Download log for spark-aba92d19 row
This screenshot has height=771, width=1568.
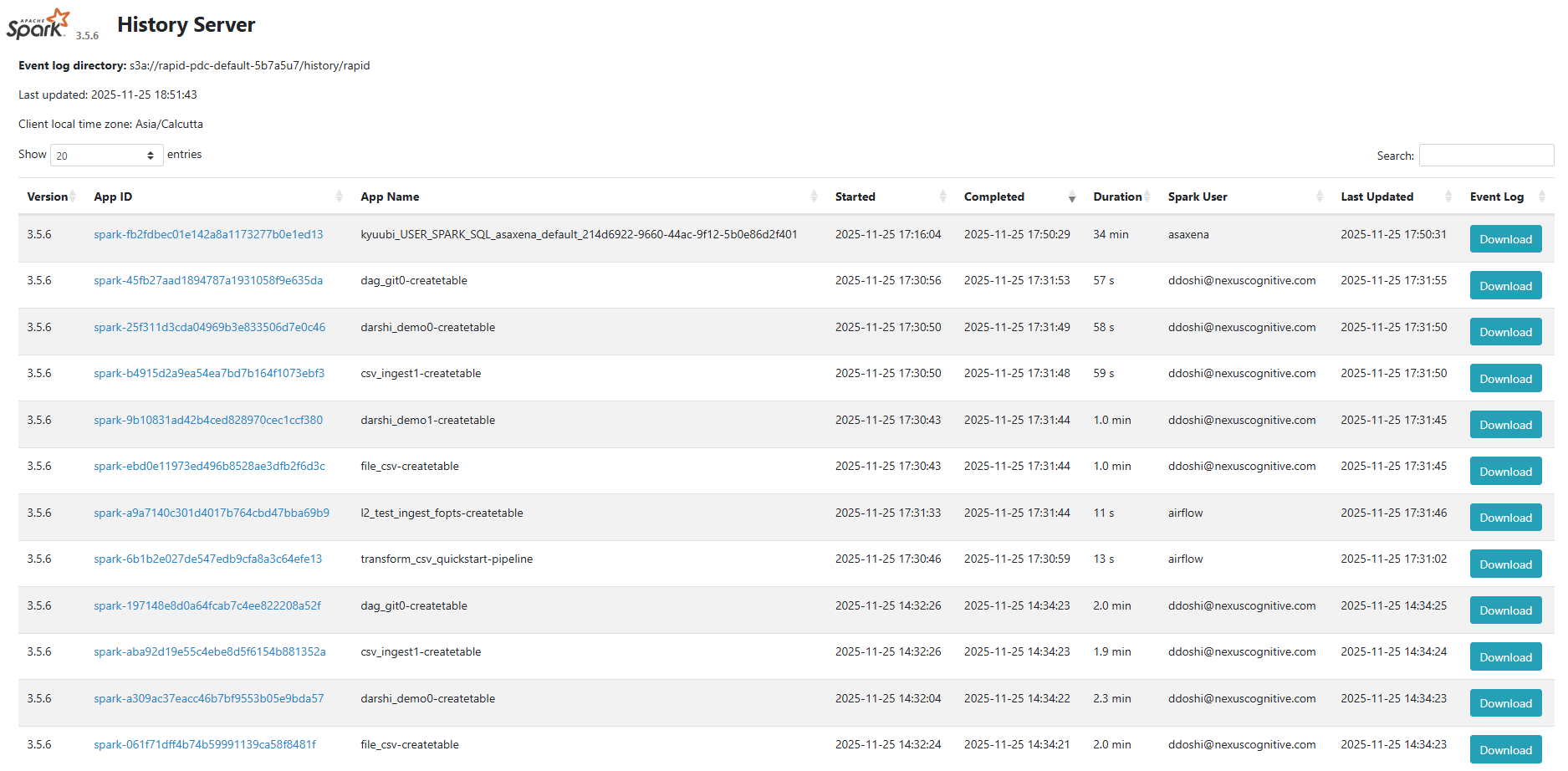pyautogui.click(x=1505, y=657)
